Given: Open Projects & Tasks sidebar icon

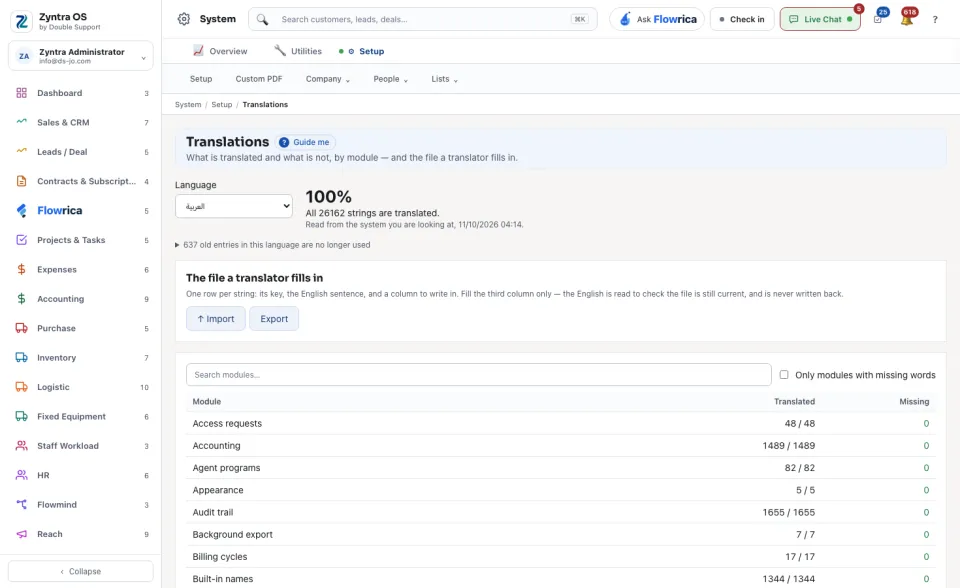Looking at the screenshot, I should pyautogui.click(x=21, y=239).
